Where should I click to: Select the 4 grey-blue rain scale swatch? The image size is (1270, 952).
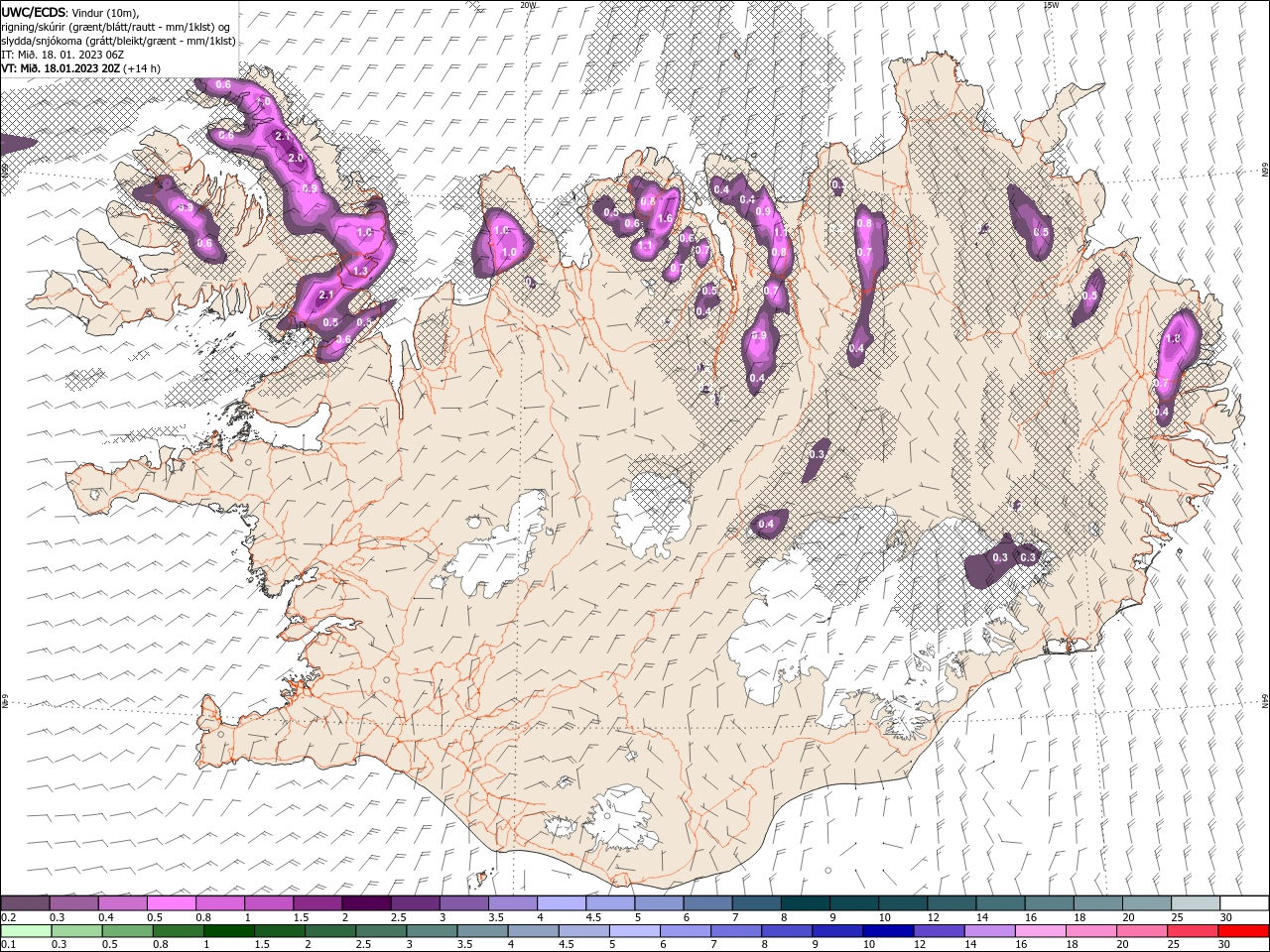click(x=533, y=931)
